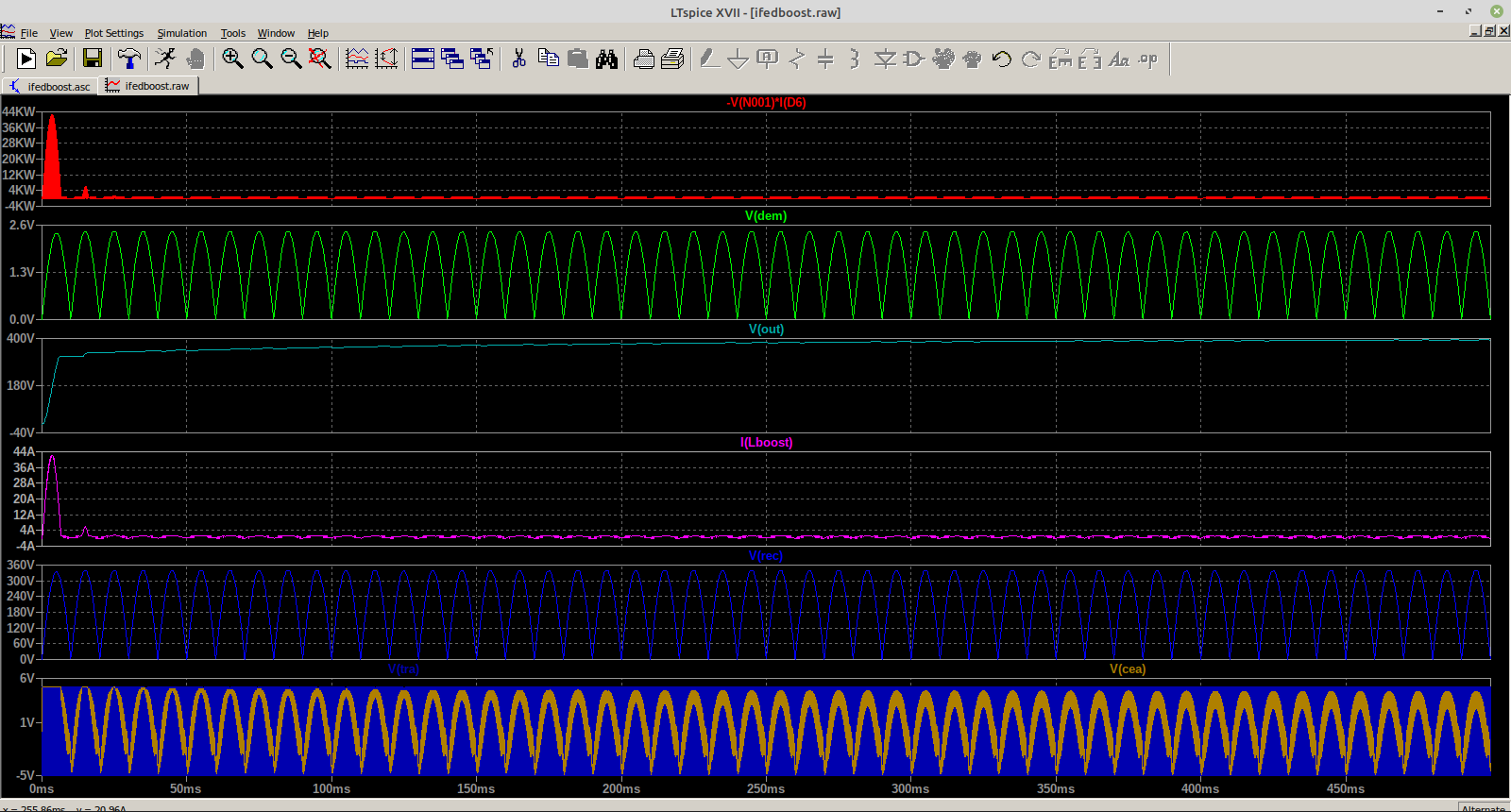
Task: Open the Tools menu
Action: (232, 33)
